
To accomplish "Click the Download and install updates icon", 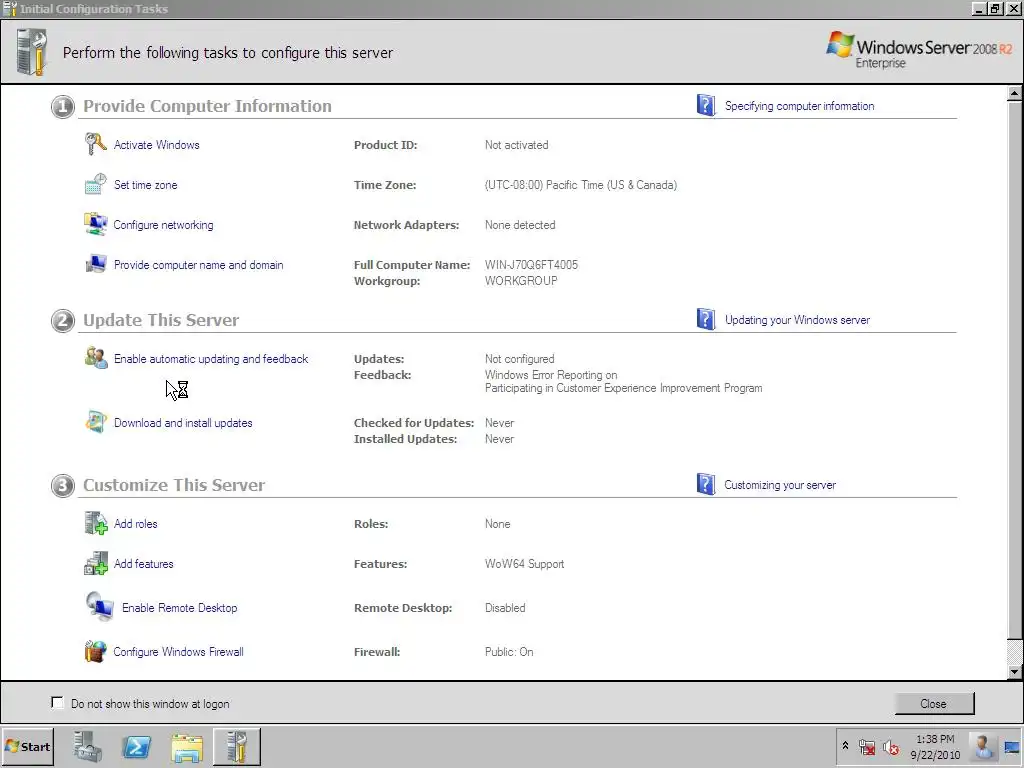I will pyautogui.click(x=96, y=422).
